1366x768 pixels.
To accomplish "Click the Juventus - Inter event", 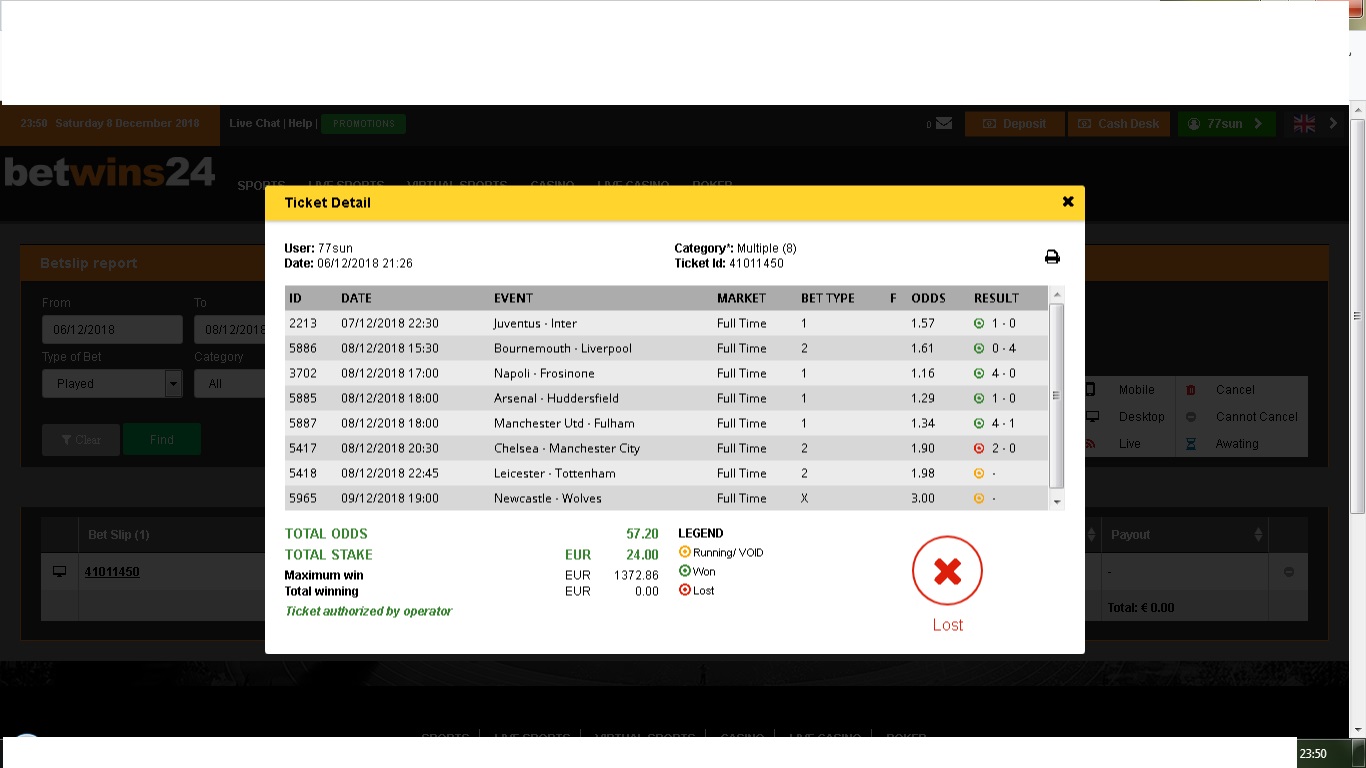I will point(535,323).
